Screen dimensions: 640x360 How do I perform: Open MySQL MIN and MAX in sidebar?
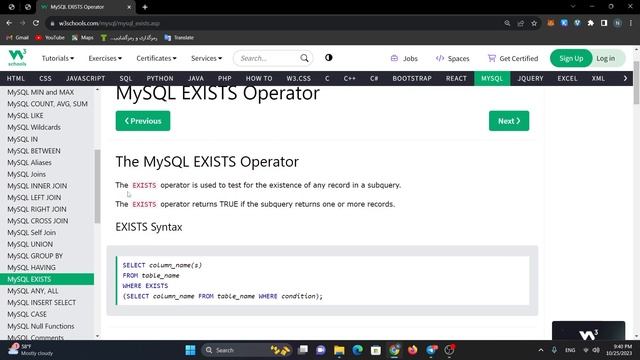(x=41, y=92)
